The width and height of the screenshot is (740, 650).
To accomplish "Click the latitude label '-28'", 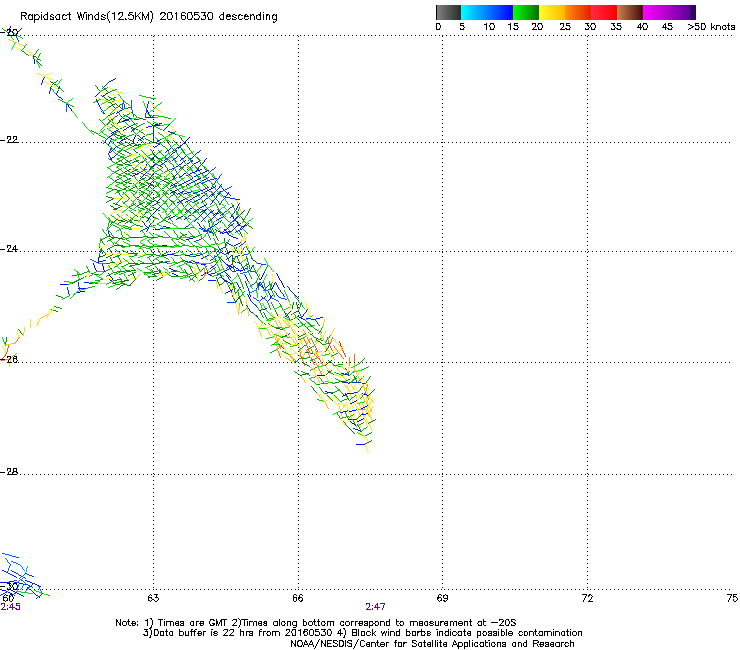I will coord(9,472).
